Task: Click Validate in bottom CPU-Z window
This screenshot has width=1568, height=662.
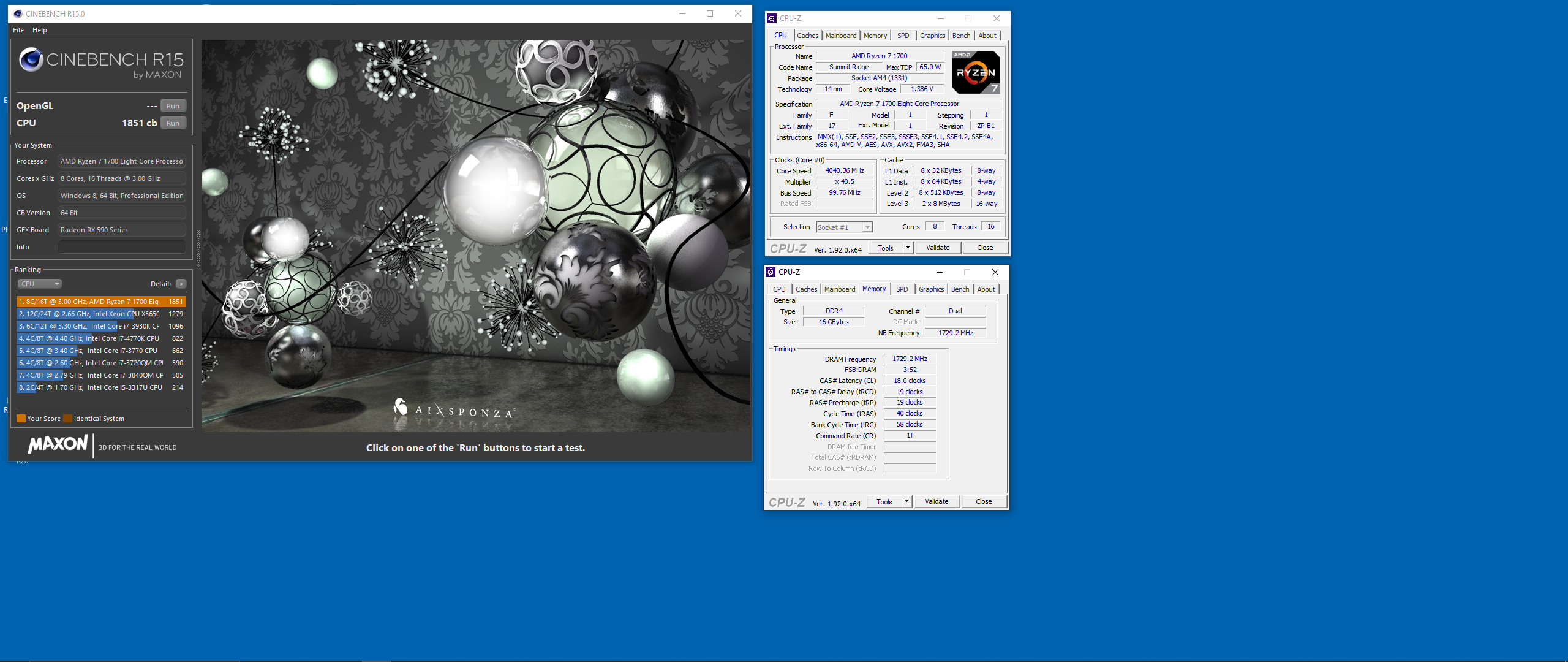Action: (x=937, y=501)
